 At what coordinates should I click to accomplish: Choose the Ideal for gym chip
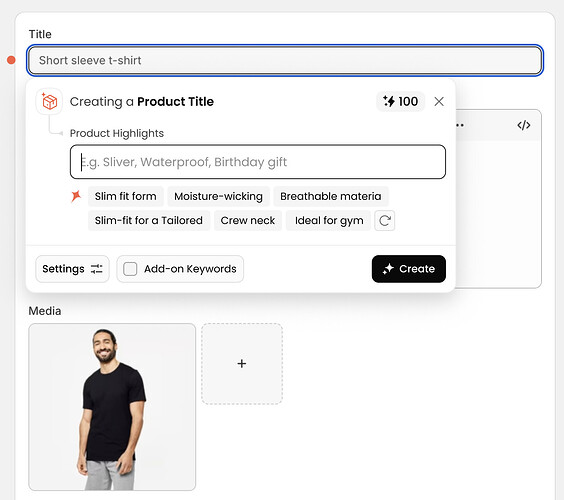click(x=329, y=220)
